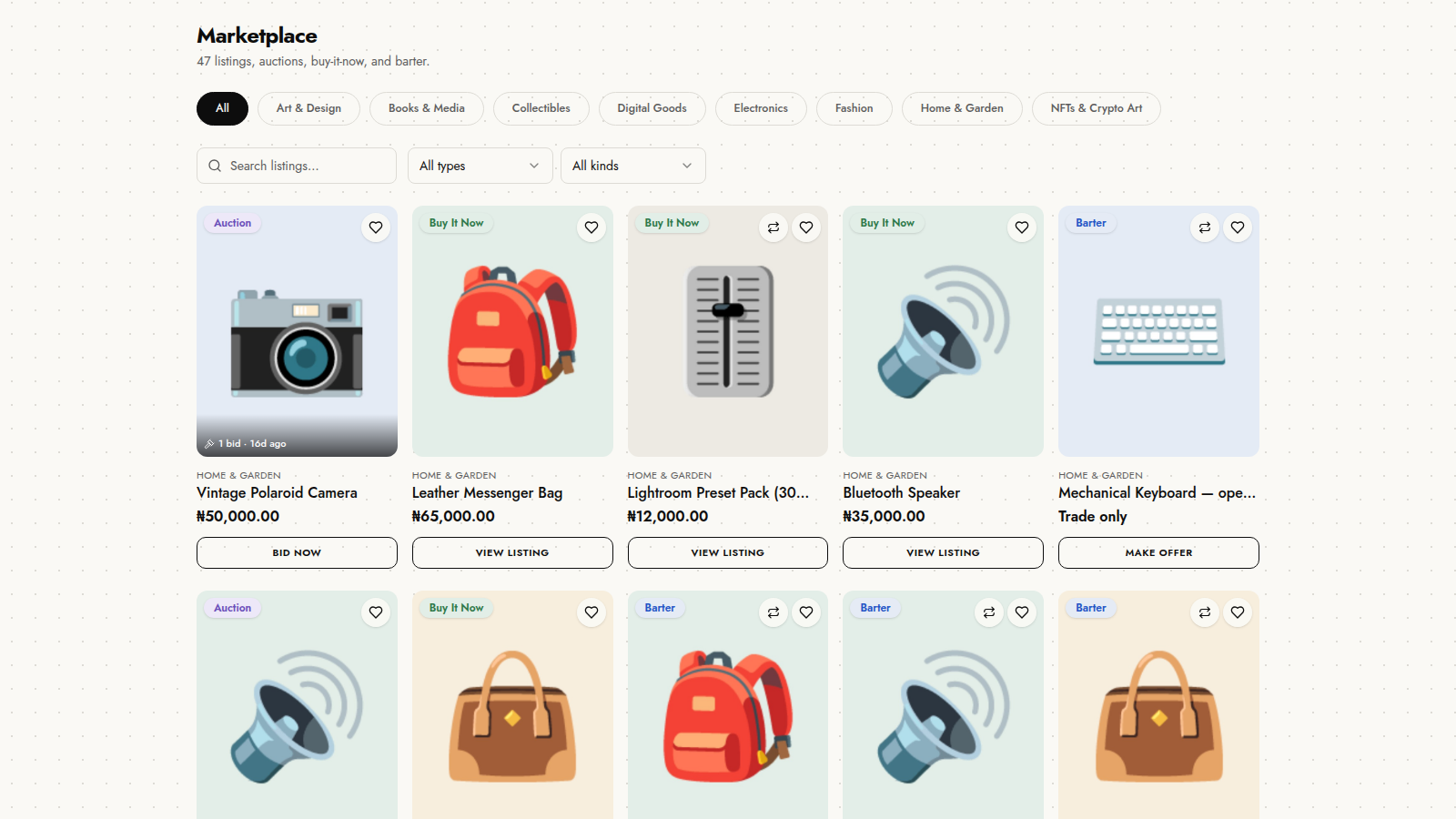1456x819 pixels.
Task: Filter listings by Electronics
Action: [x=761, y=108]
